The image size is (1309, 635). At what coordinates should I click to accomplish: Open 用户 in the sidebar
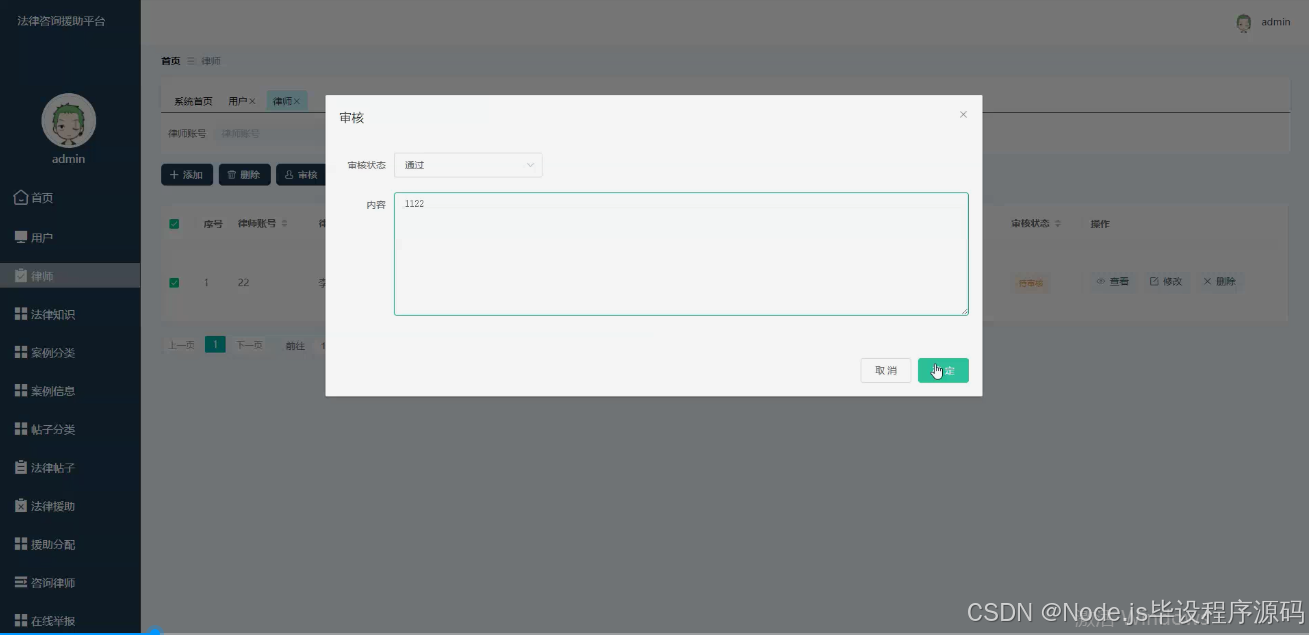pyautogui.click(x=70, y=237)
